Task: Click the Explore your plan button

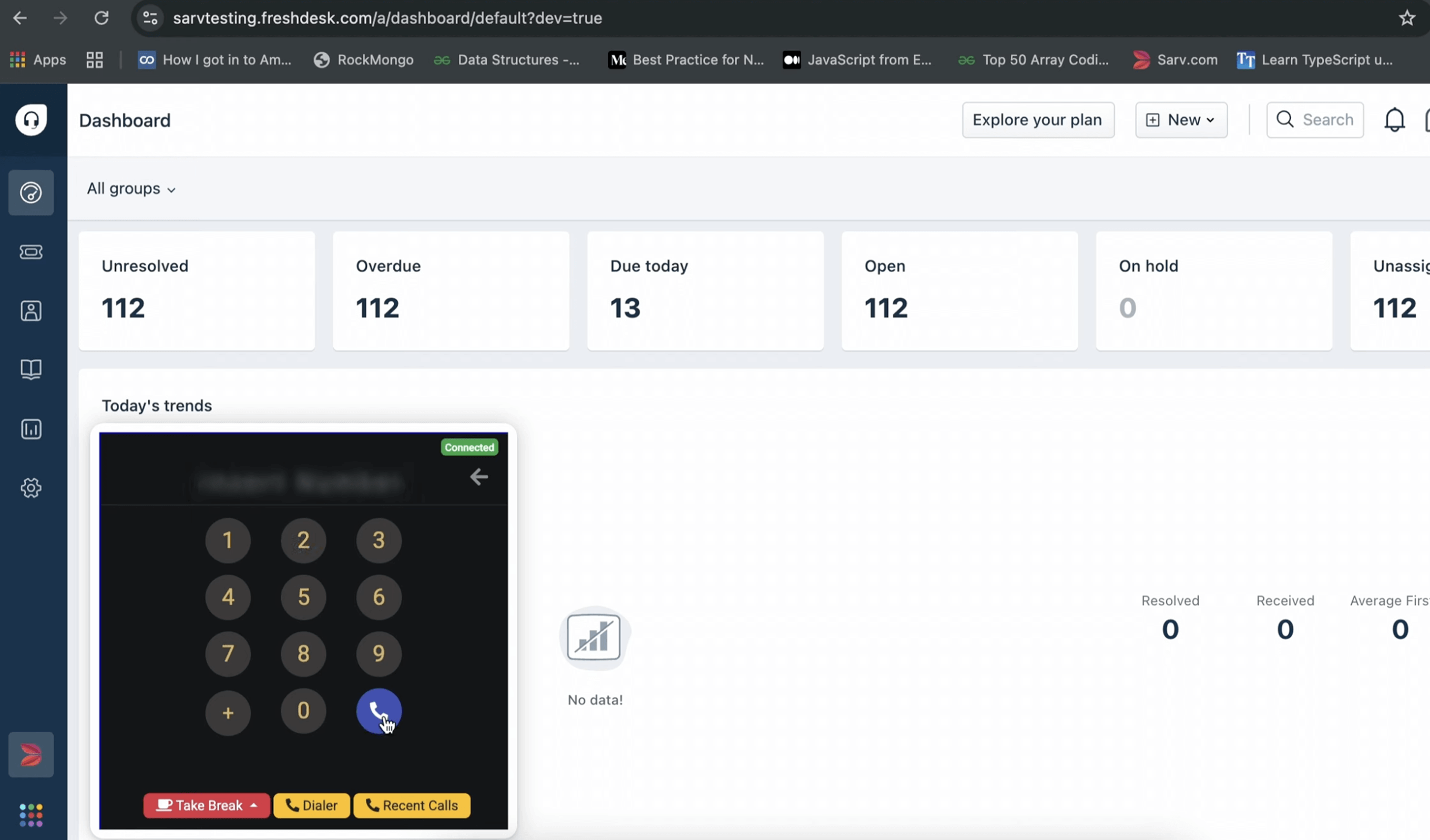Action: coord(1037,120)
